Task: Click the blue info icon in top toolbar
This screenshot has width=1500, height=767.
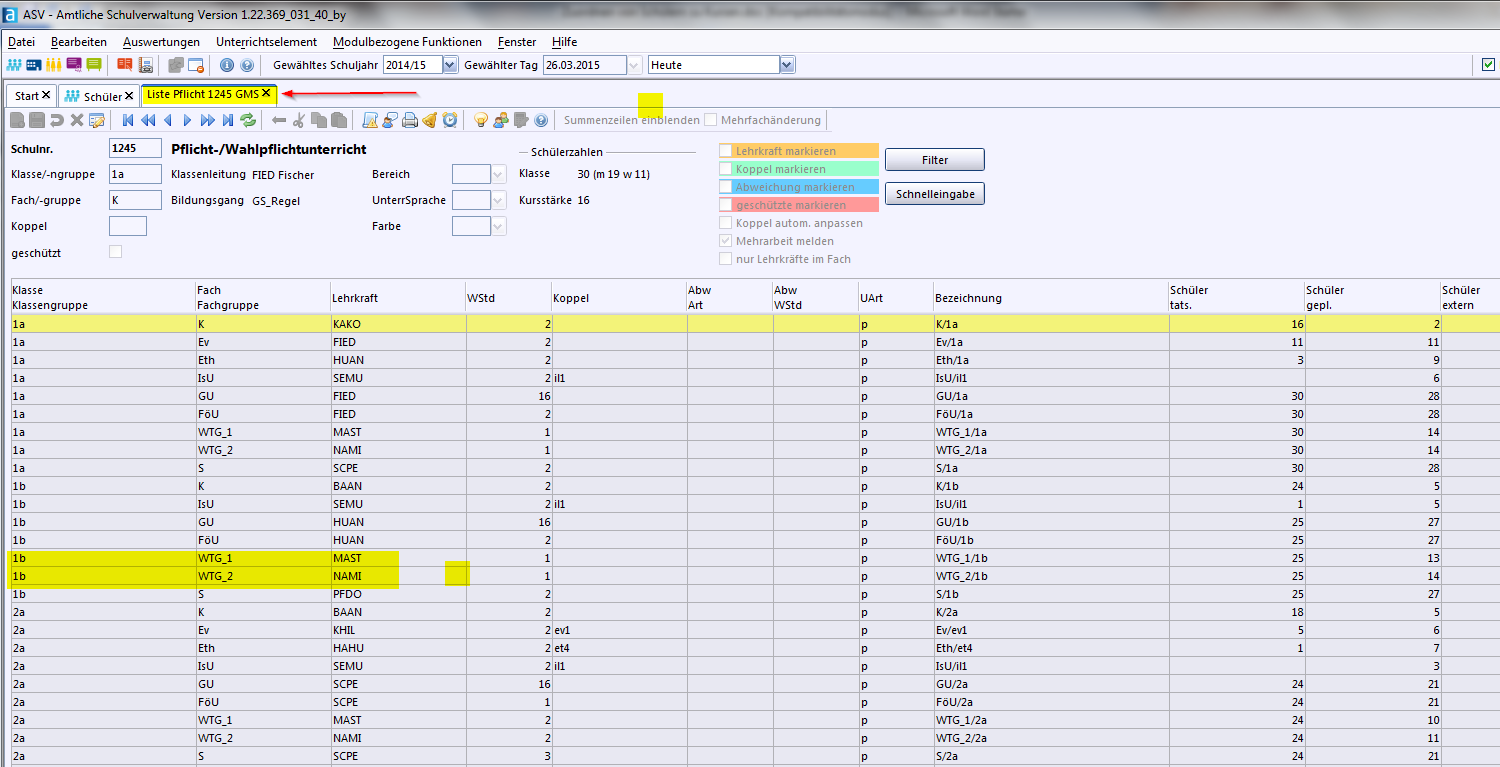Action: pyautogui.click(x=227, y=65)
